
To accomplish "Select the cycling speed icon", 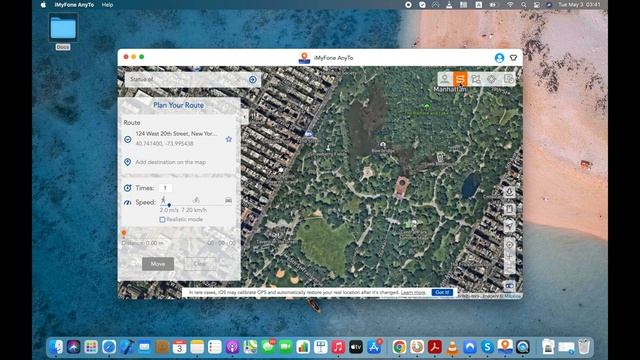I will 196,200.
